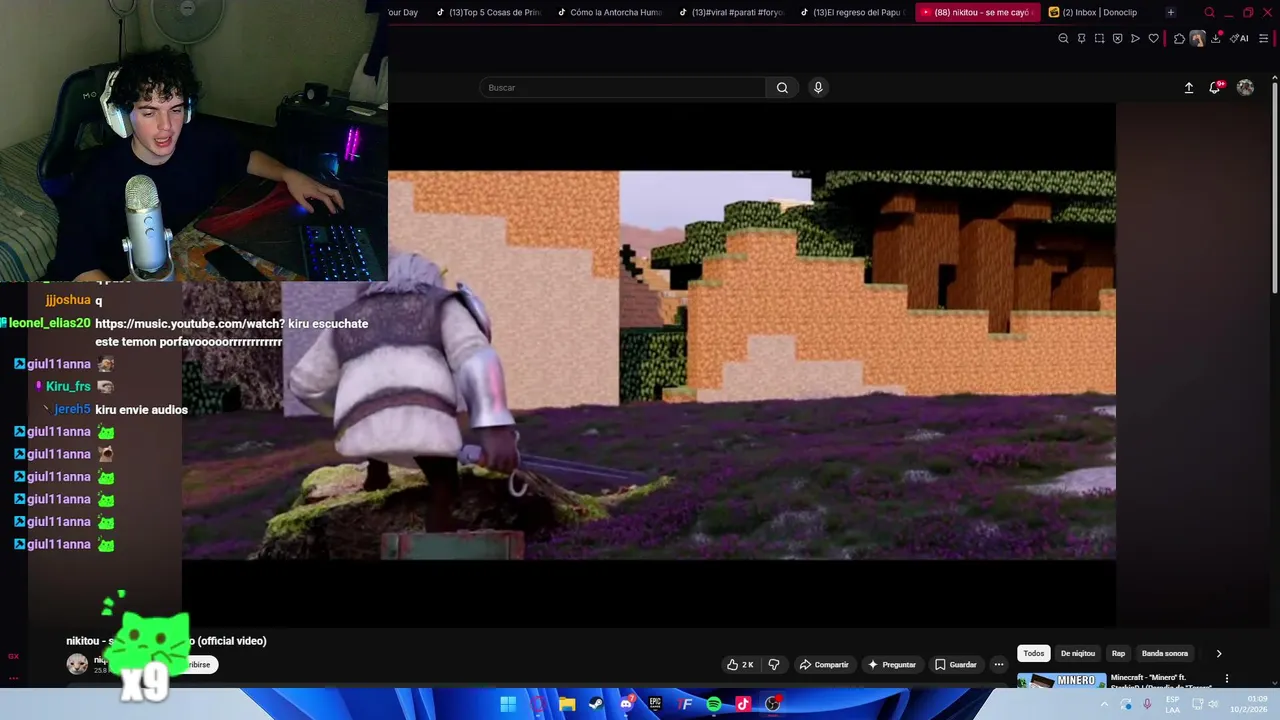Open volume control in system tray

coord(1213,704)
